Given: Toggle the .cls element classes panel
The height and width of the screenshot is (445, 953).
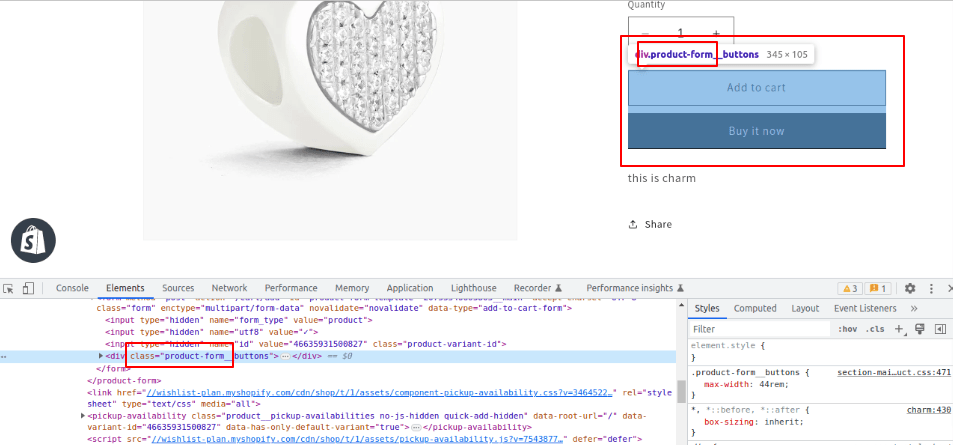Looking at the screenshot, I should coord(875,329).
